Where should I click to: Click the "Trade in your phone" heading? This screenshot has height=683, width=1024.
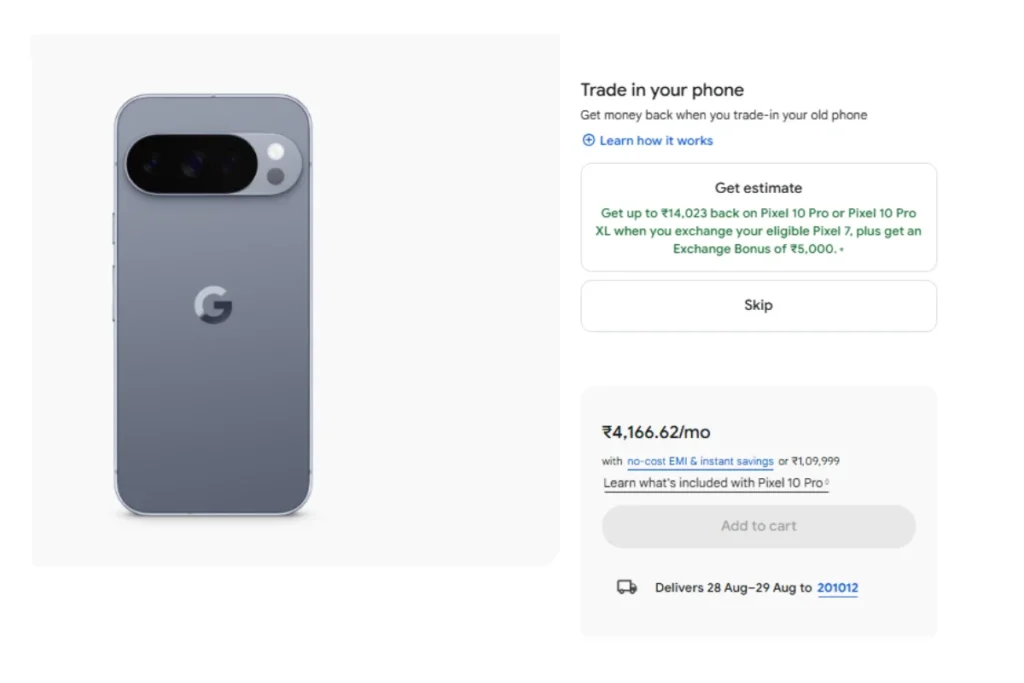[662, 90]
